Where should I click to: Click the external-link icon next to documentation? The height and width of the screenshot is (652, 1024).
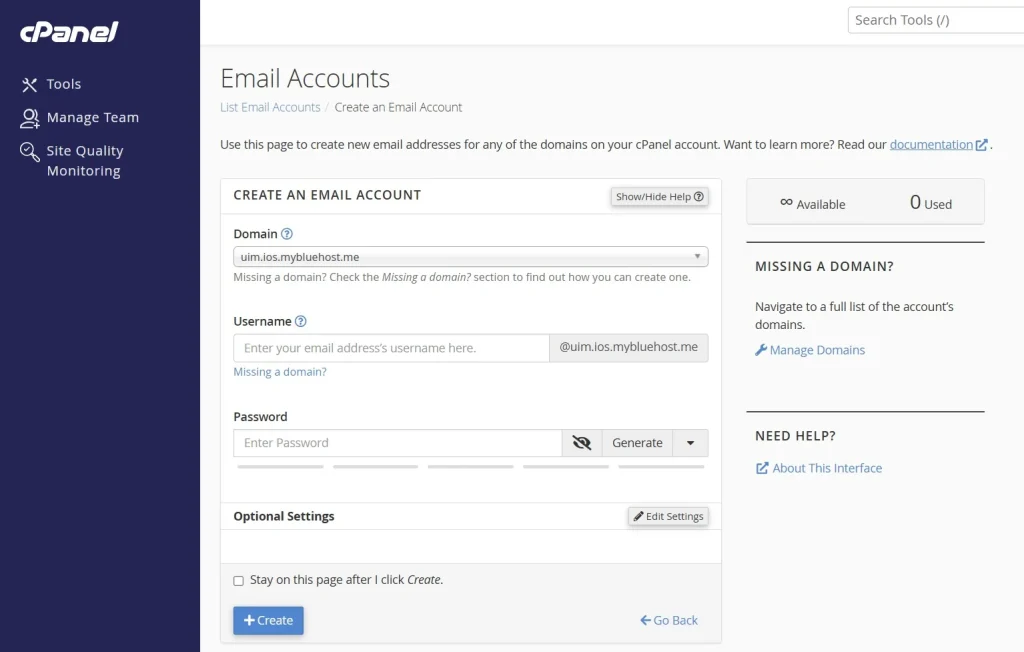[982, 145]
